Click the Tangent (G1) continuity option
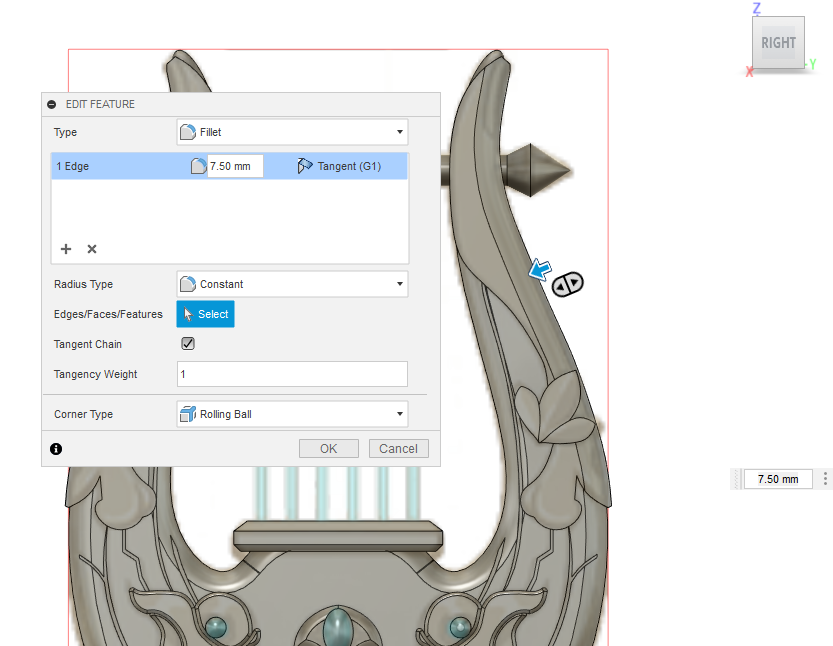 point(349,166)
